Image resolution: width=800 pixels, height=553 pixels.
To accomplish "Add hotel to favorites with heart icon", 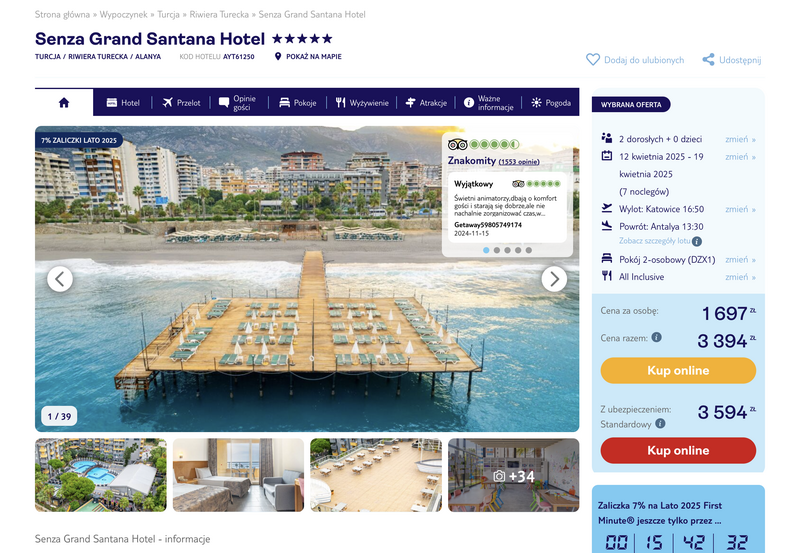I will [x=593, y=60].
